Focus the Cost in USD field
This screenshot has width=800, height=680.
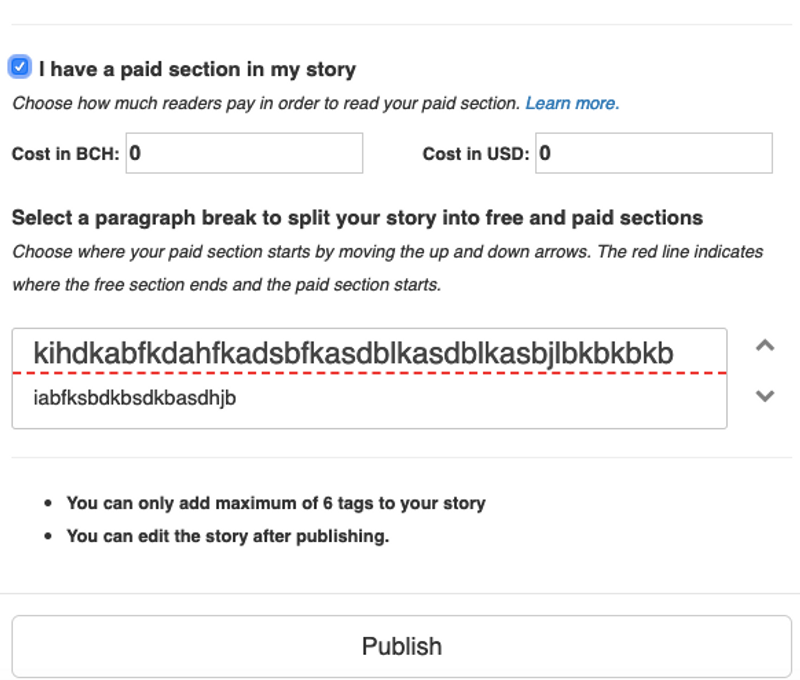coord(654,153)
